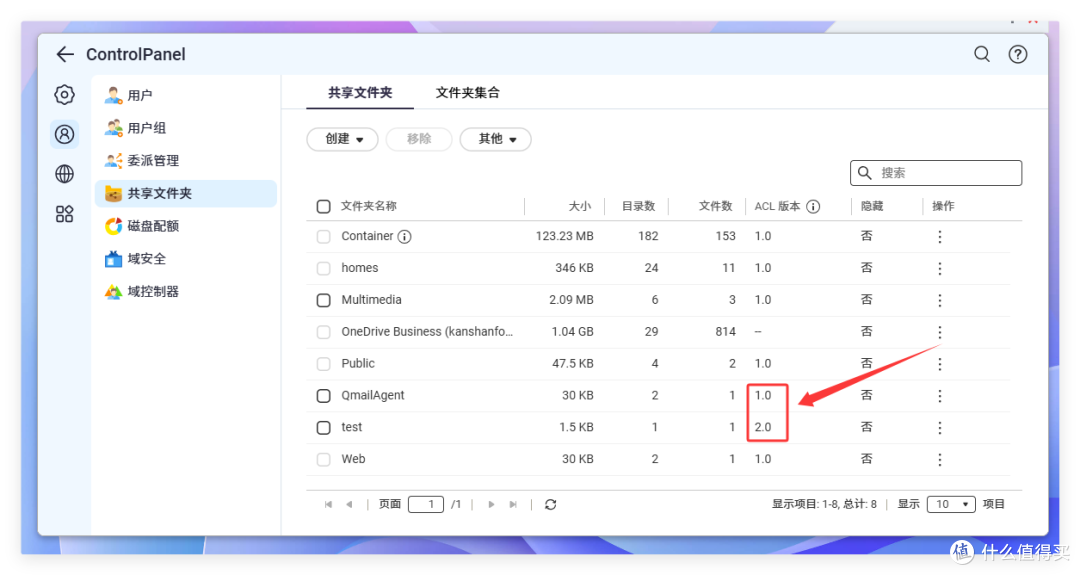Viewport: 1080px width, 575px height.
Task: Open actions menu for Container row
Action: click(x=939, y=236)
